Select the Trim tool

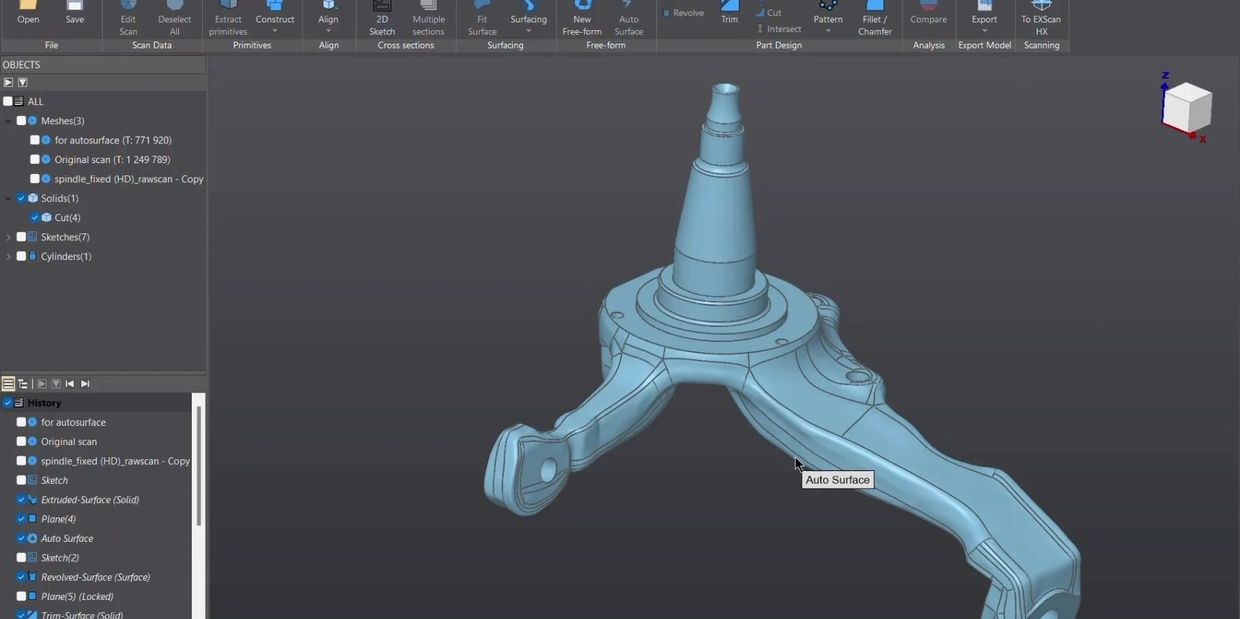[x=729, y=14]
